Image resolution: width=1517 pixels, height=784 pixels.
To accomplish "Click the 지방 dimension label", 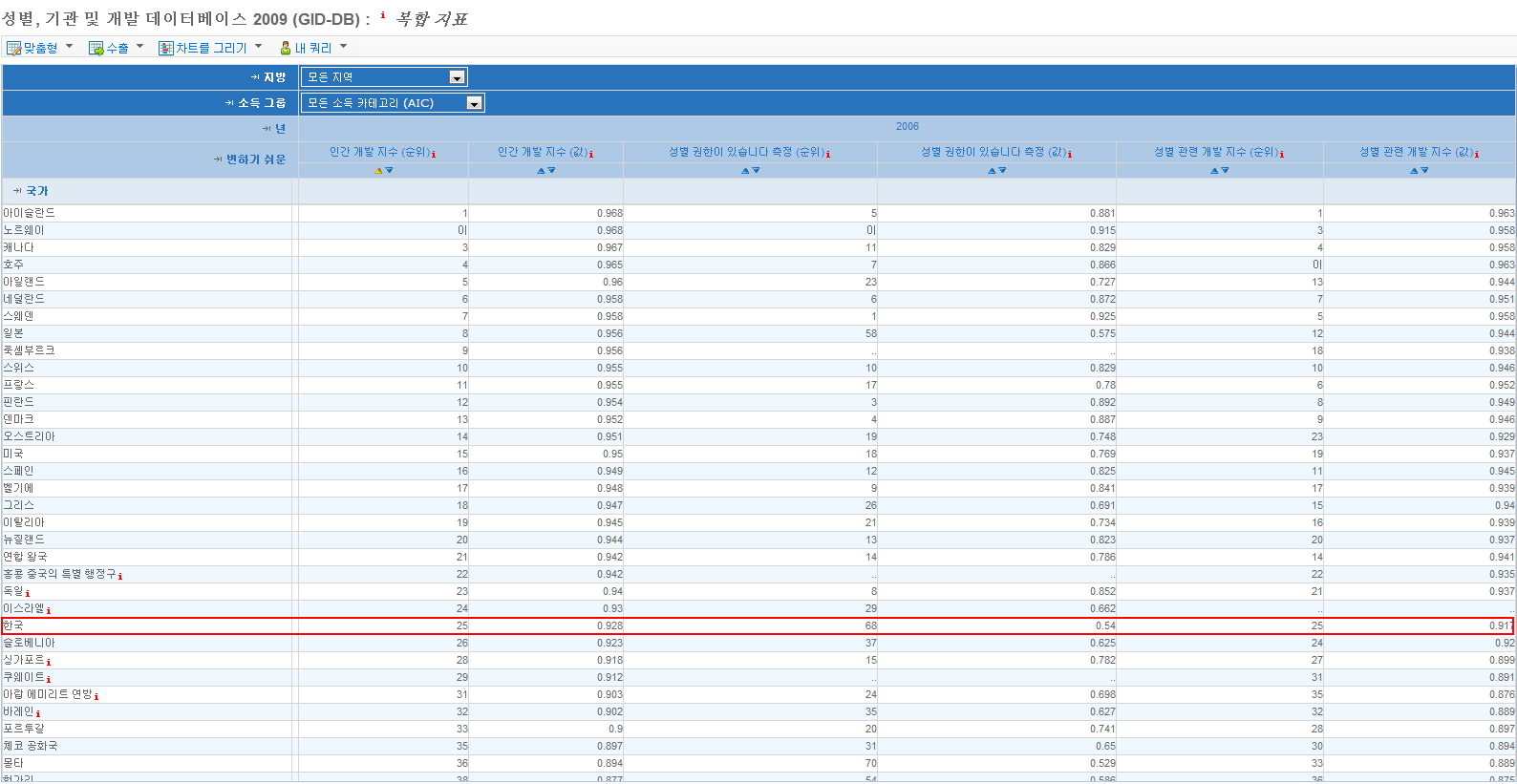I will (x=274, y=77).
